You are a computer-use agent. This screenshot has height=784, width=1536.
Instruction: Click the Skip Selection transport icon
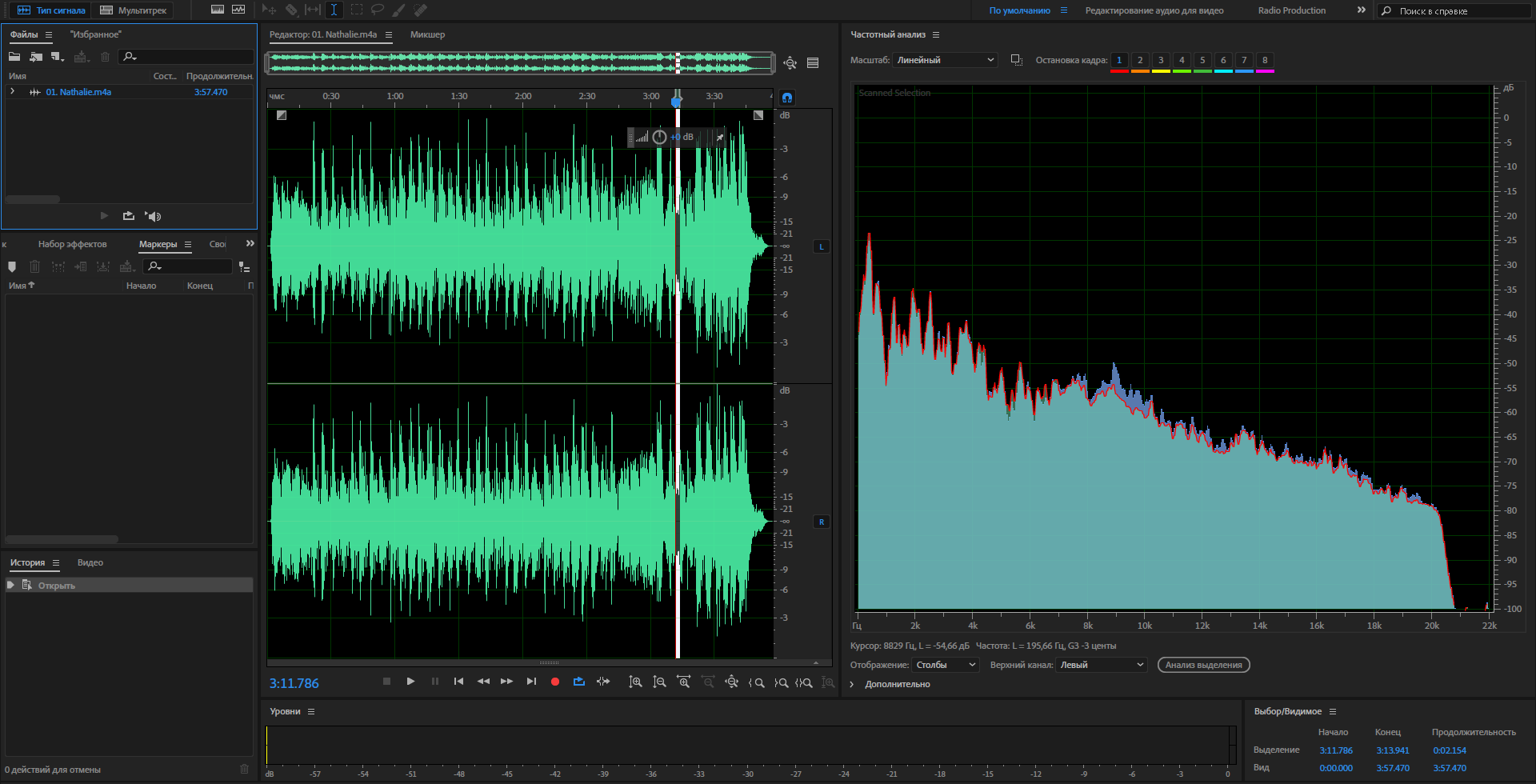point(603,682)
